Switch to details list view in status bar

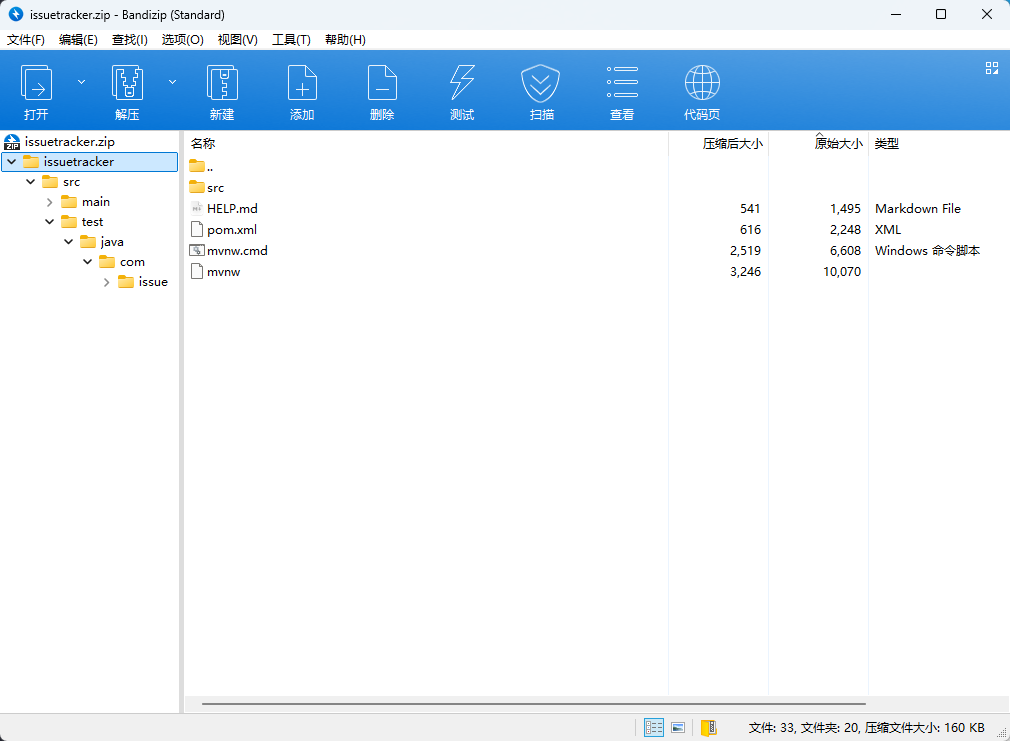click(654, 727)
